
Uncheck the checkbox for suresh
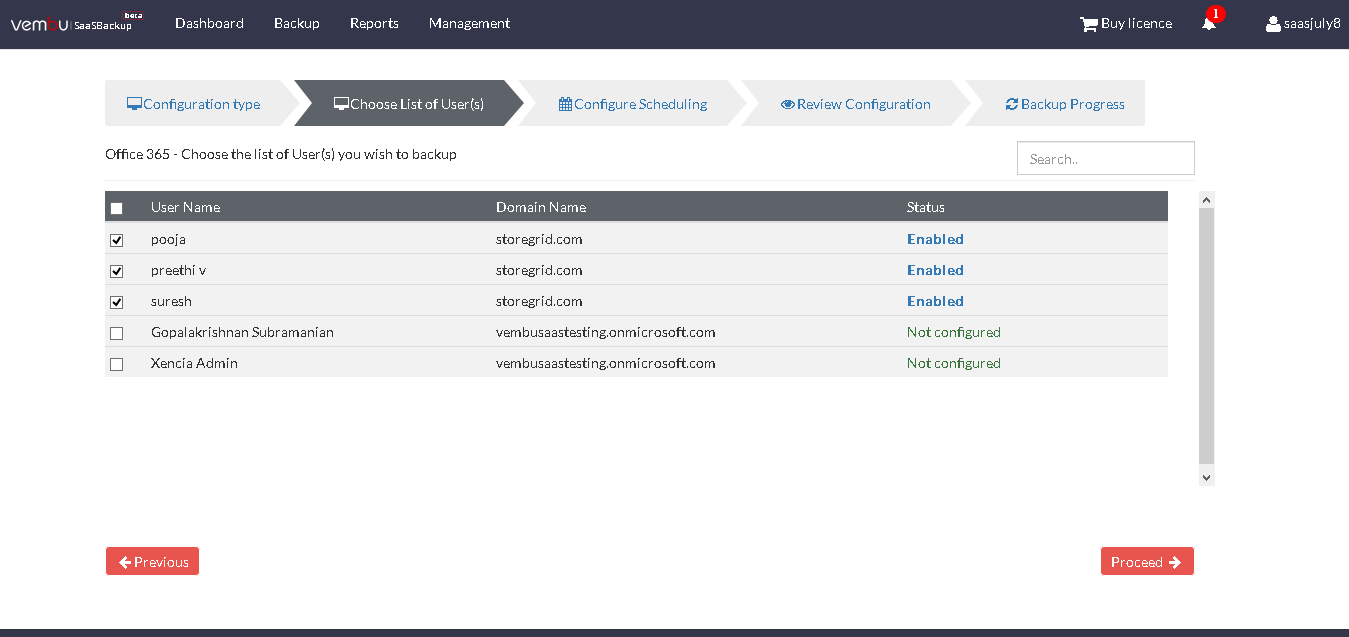(117, 302)
